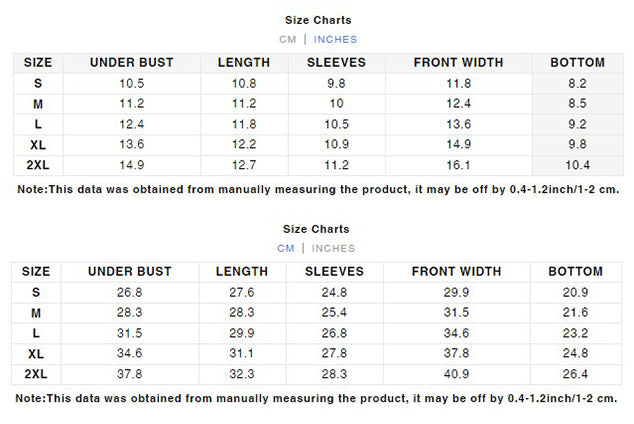This screenshot has width=634, height=424.
Task: Click SLEEVES header in top table
Action: (x=336, y=63)
